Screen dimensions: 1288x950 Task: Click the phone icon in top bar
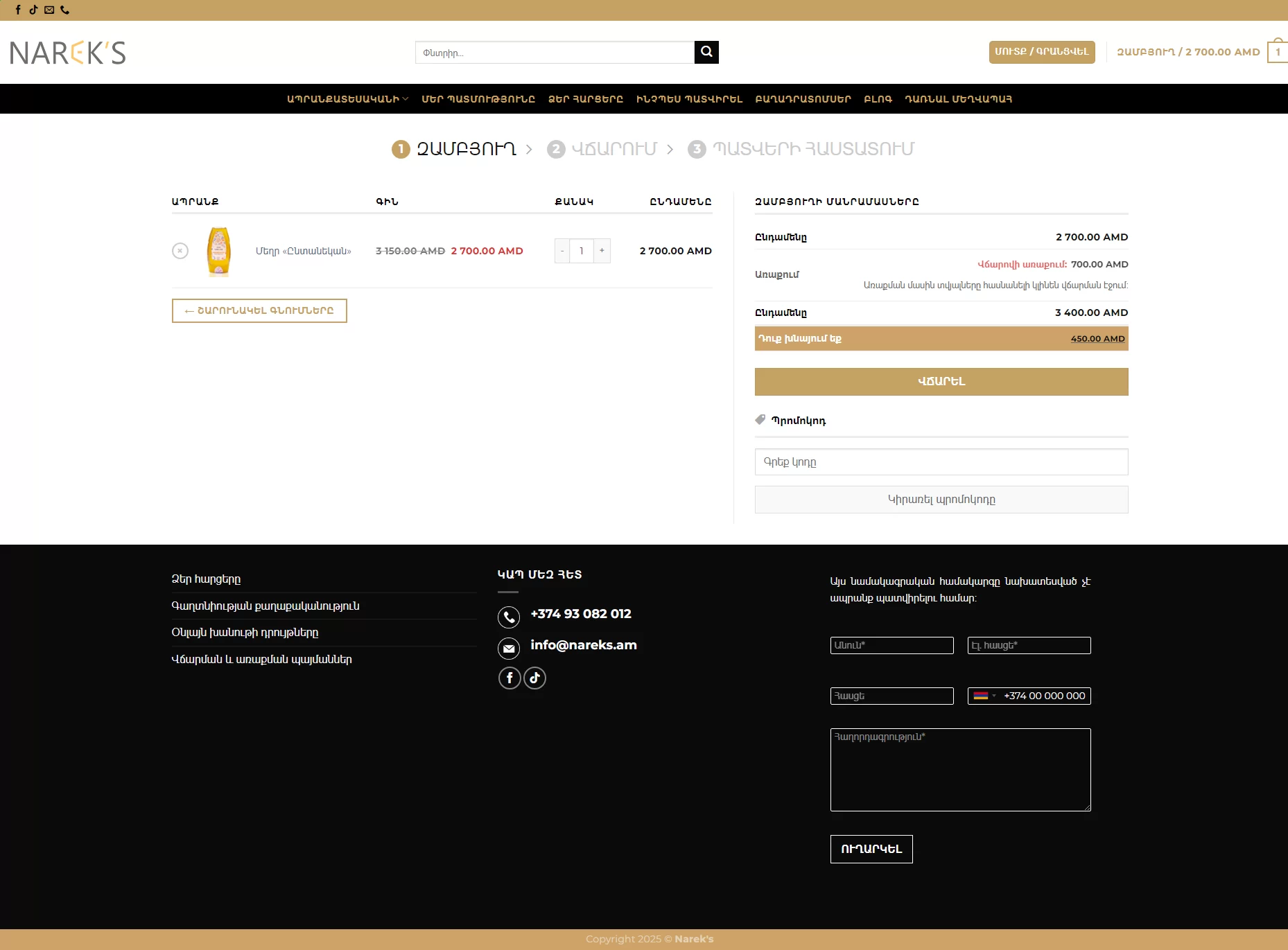[65, 10]
